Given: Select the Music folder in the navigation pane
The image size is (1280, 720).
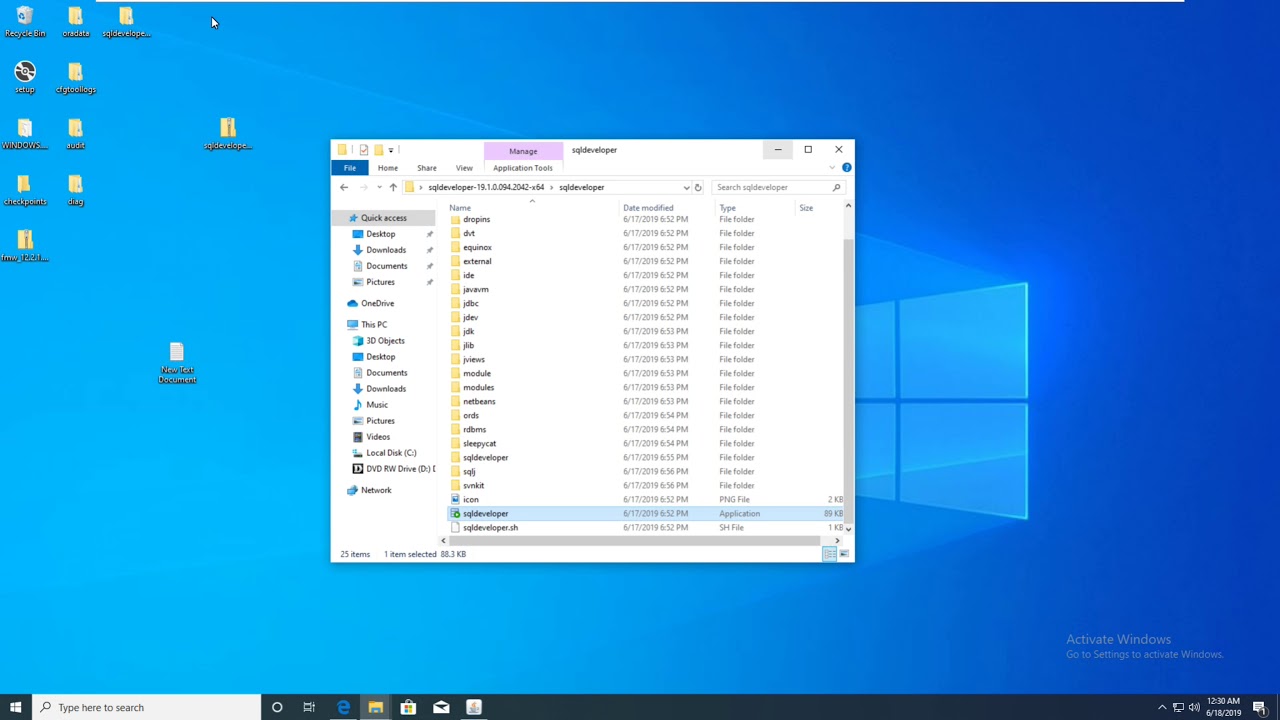Looking at the screenshot, I should 377,405.
